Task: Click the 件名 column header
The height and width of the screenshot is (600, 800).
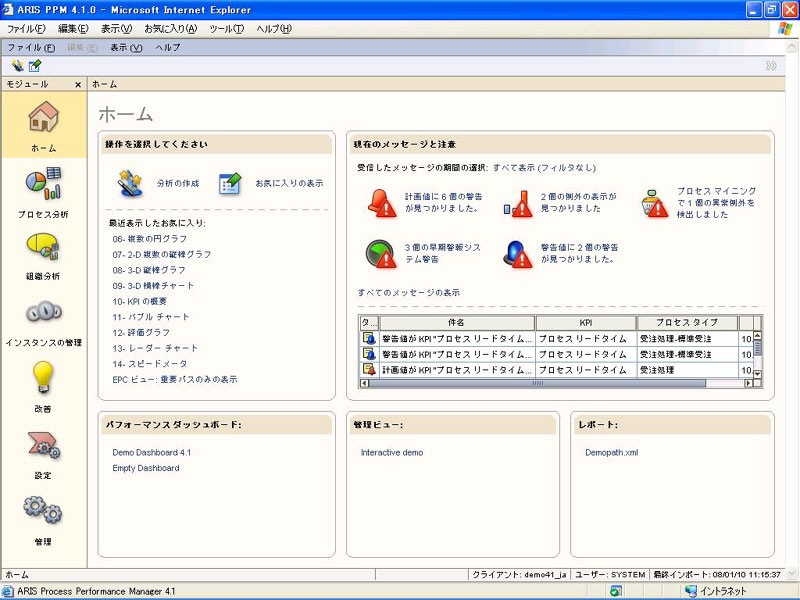Action: 457,322
